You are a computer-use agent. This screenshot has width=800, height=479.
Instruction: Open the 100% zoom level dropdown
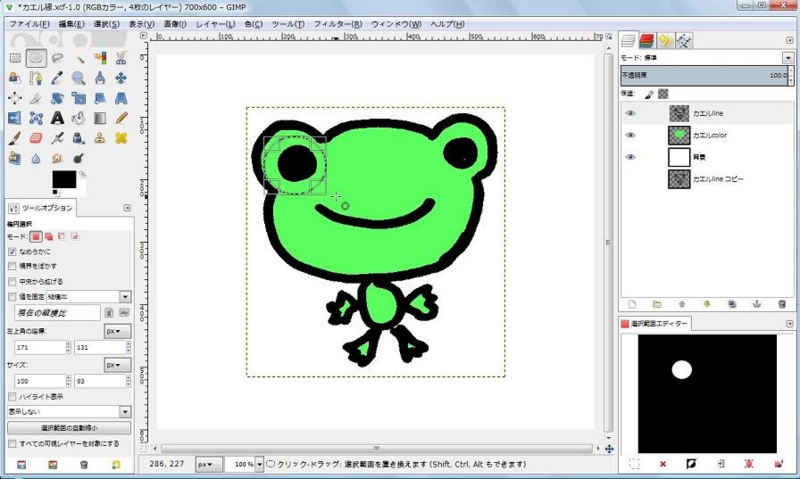pos(260,464)
